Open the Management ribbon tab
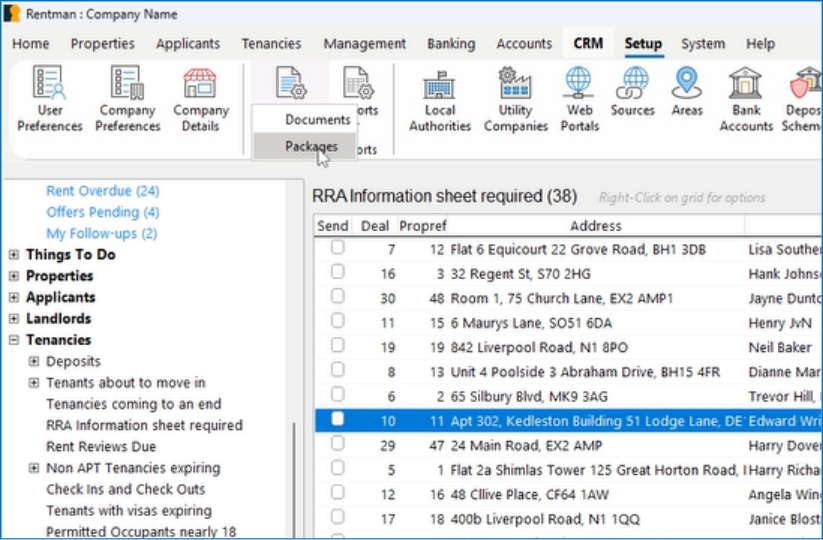This screenshot has width=823, height=540. [365, 44]
